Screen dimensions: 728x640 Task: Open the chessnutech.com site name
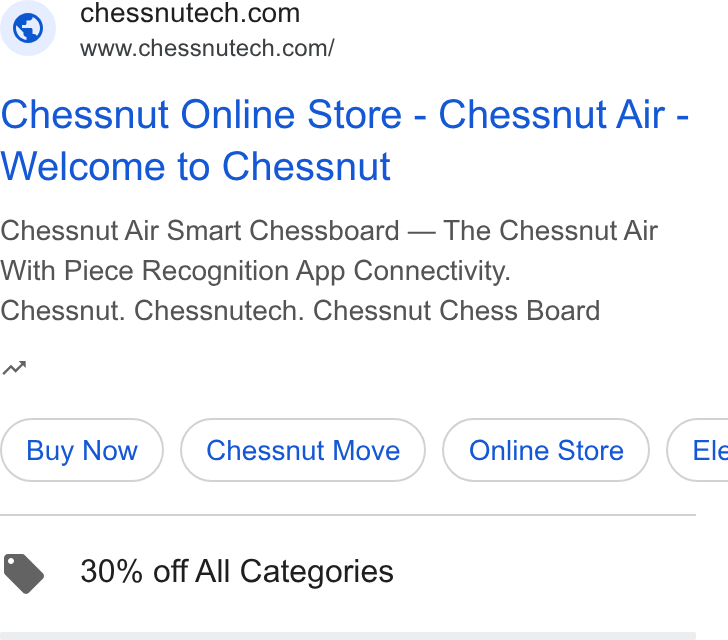click(190, 13)
